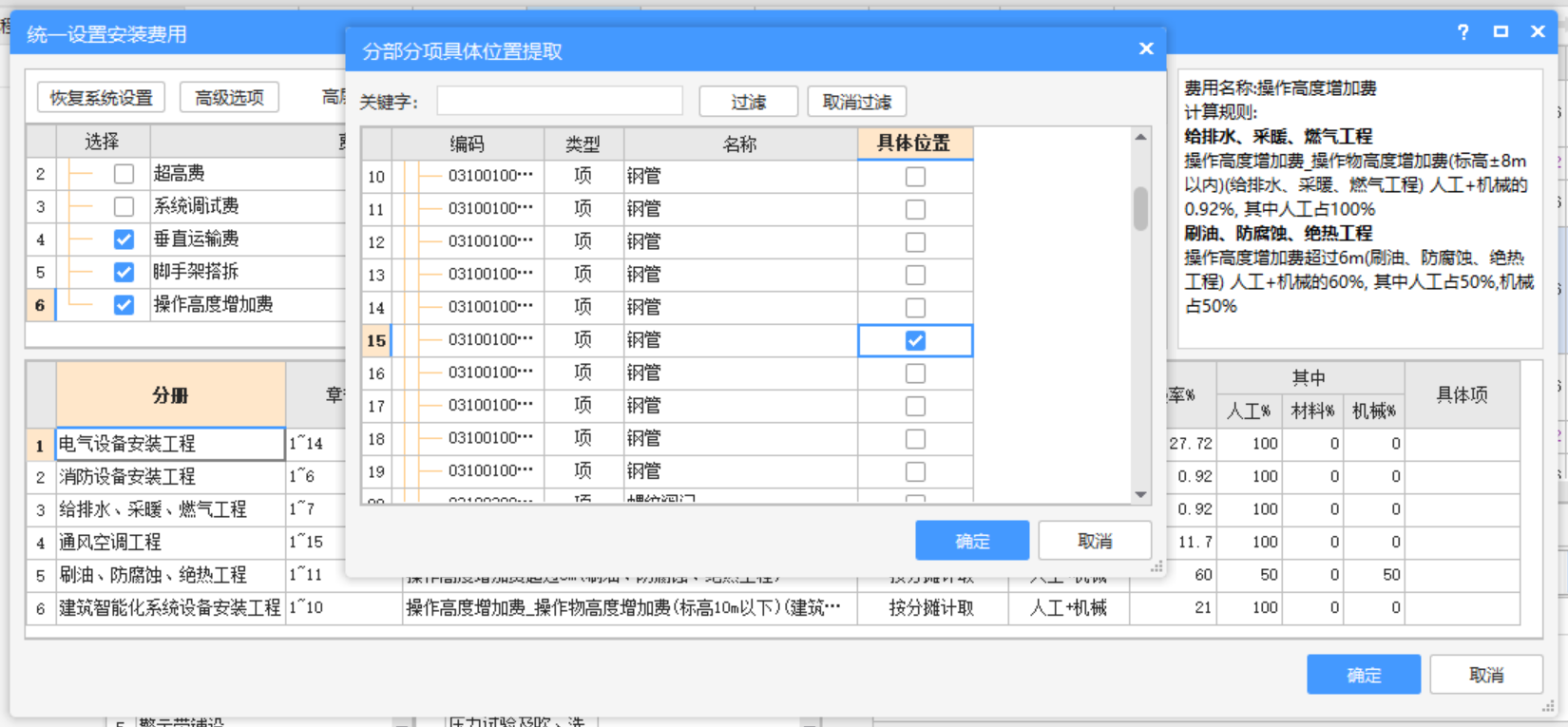Check the 具体位置 box for row 12
Image resolution: width=1568 pixels, height=727 pixels.
[x=915, y=242]
